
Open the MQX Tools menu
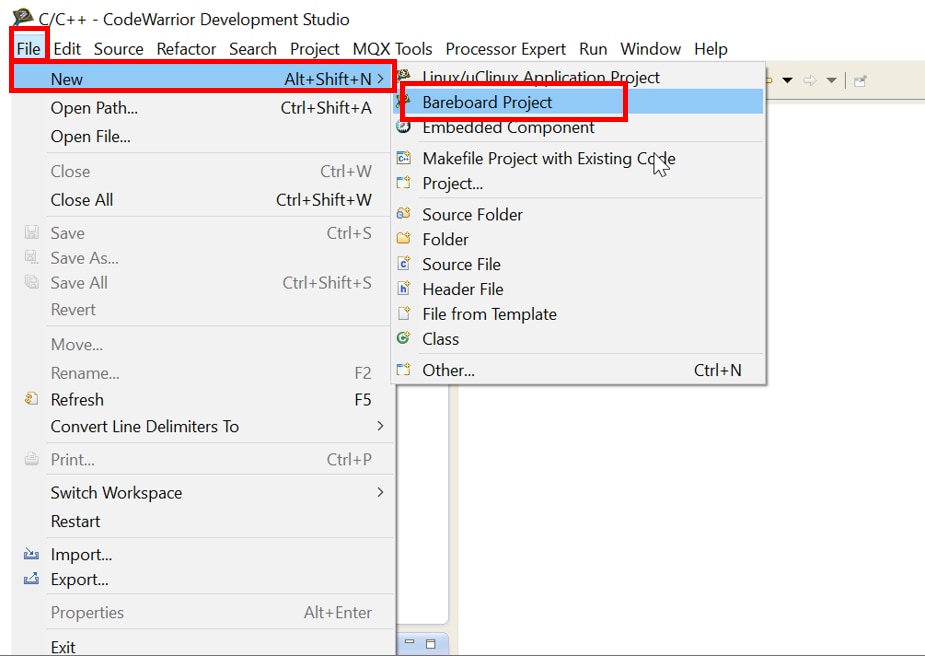tap(392, 49)
